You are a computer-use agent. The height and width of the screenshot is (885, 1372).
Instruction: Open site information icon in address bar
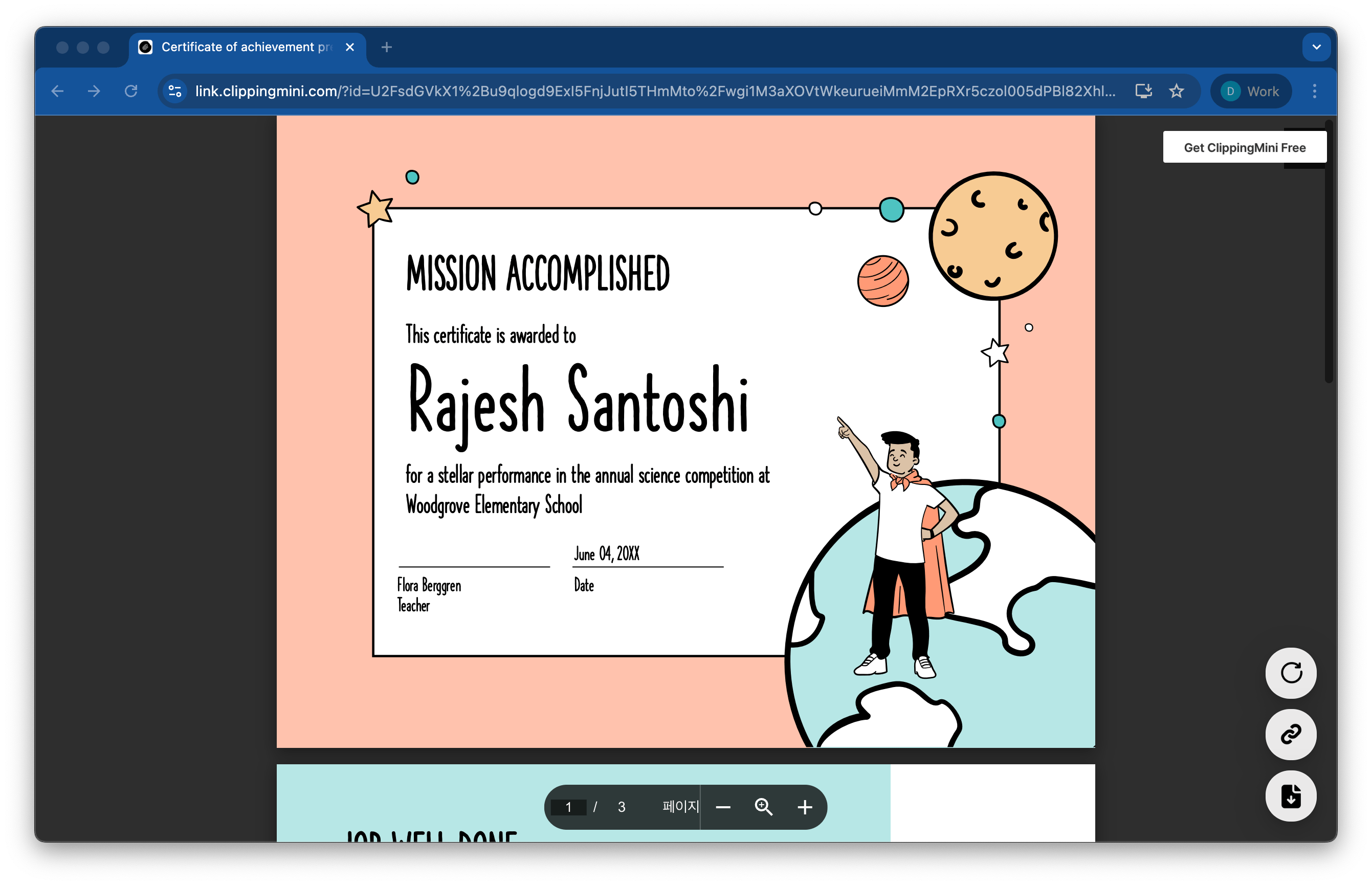174,92
